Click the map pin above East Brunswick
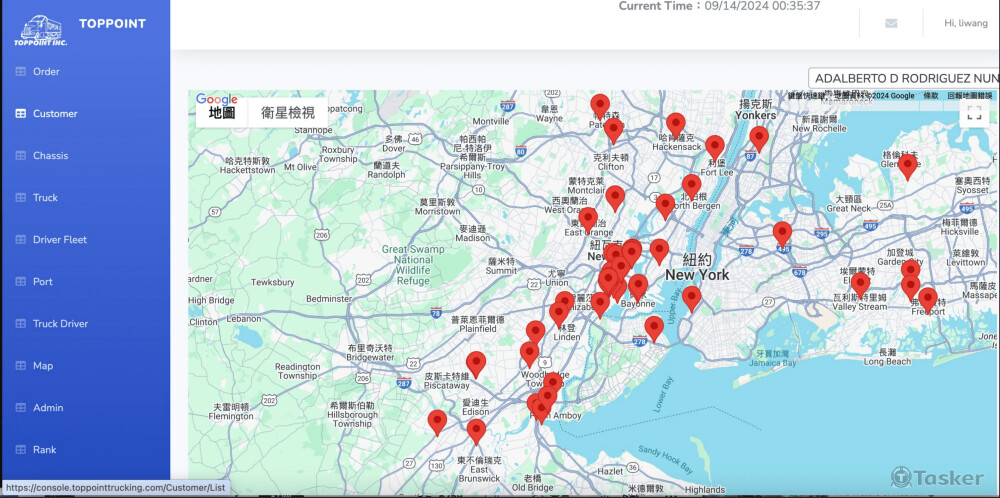Screen dimensions: 1000x498 click(476, 432)
